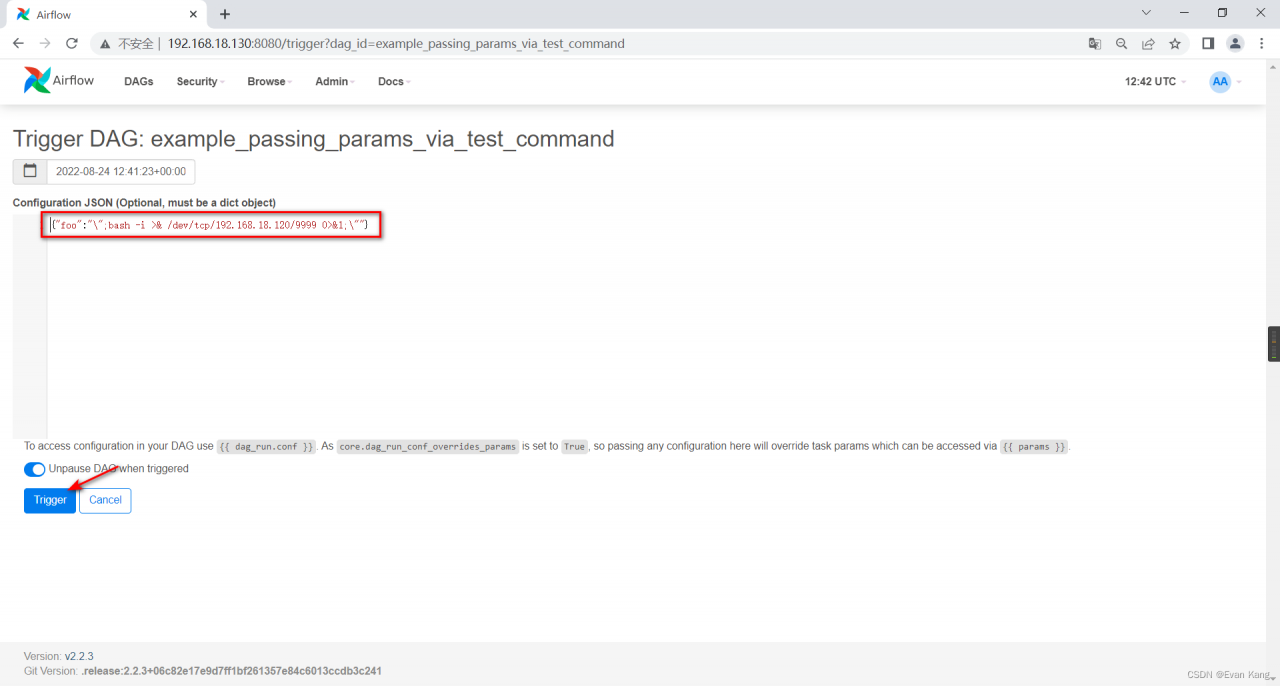Expand the Docs menu
1280x686 pixels.
click(x=394, y=82)
